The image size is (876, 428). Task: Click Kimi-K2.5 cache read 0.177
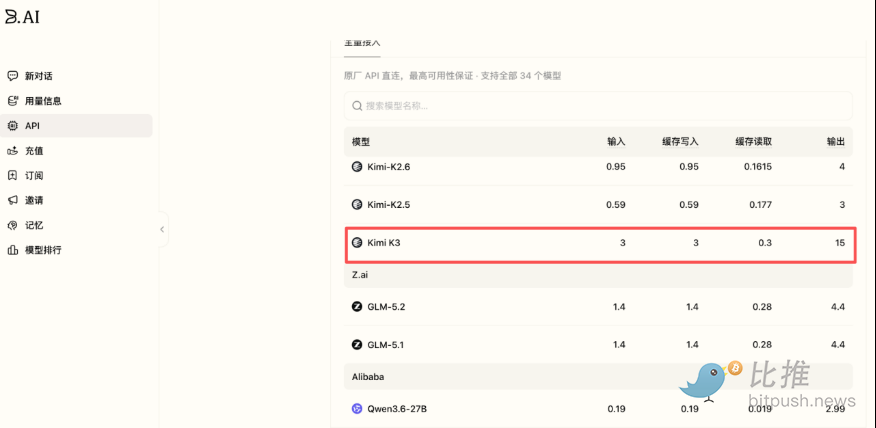click(x=761, y=205)
